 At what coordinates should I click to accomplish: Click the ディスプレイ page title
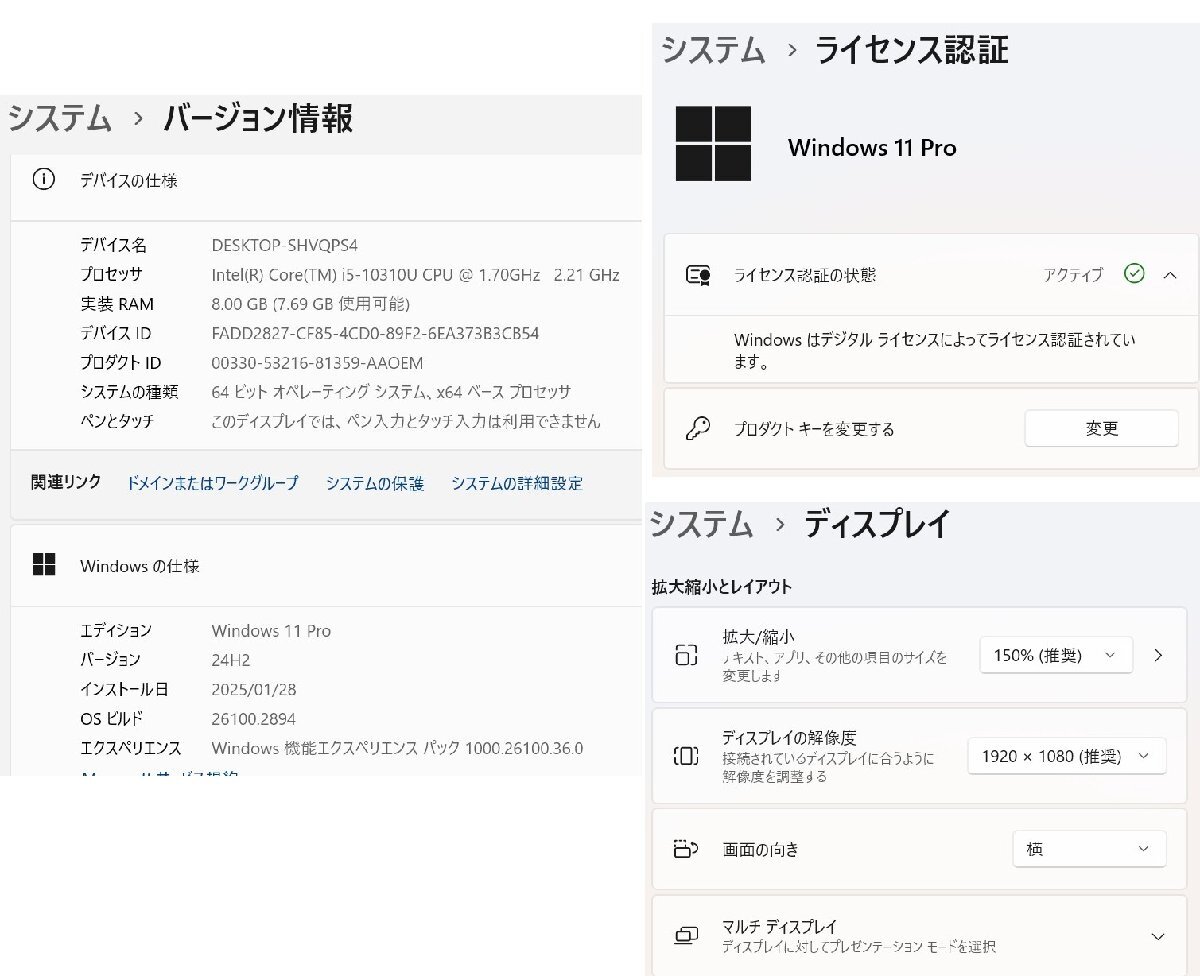[x=877, y=523]
